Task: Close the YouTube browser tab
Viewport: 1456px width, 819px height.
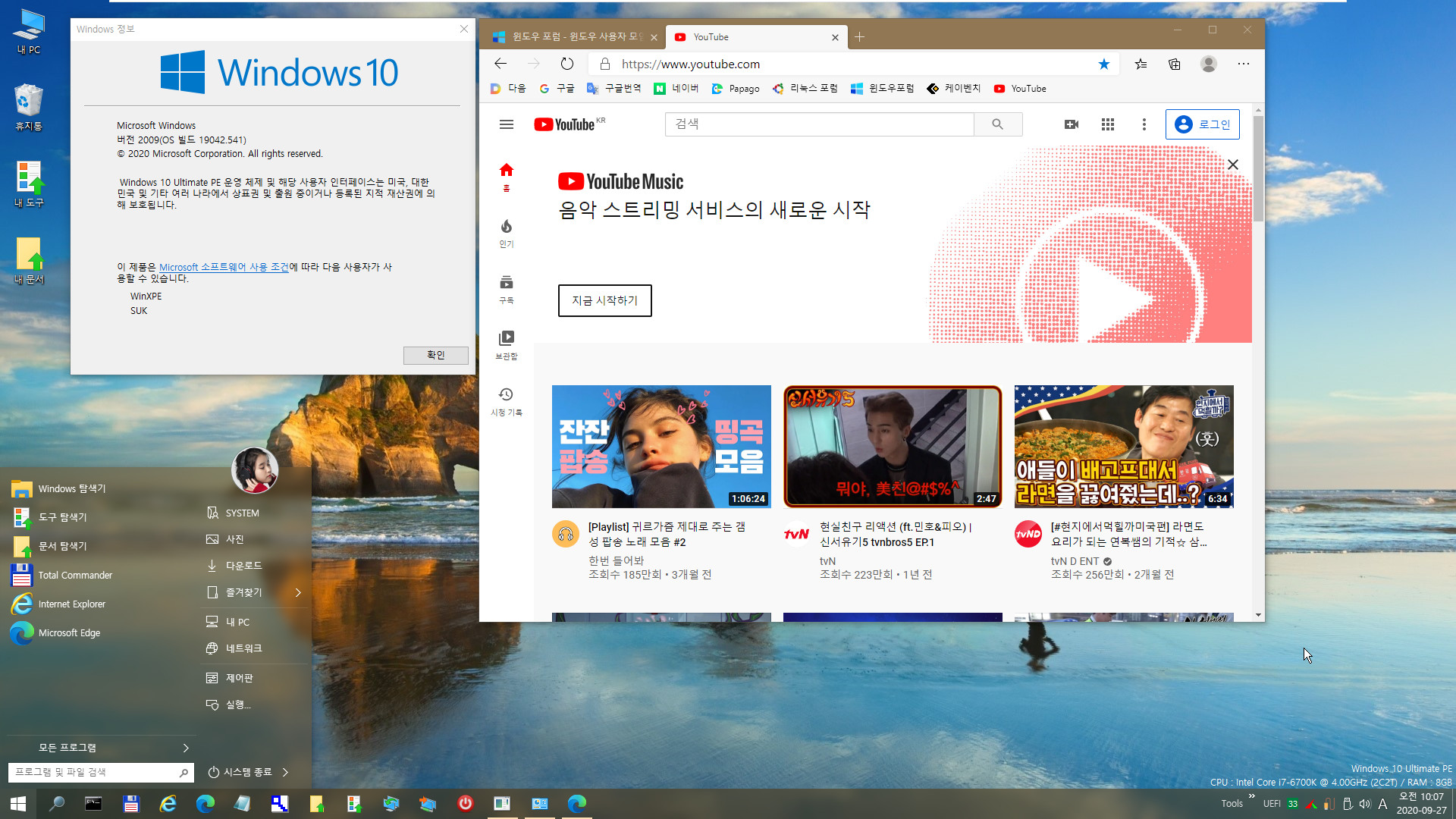Action: click(835, 37)
